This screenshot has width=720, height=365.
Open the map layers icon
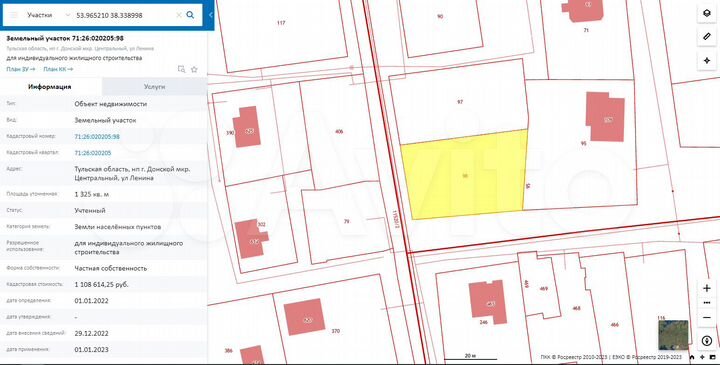coord(707,13)
